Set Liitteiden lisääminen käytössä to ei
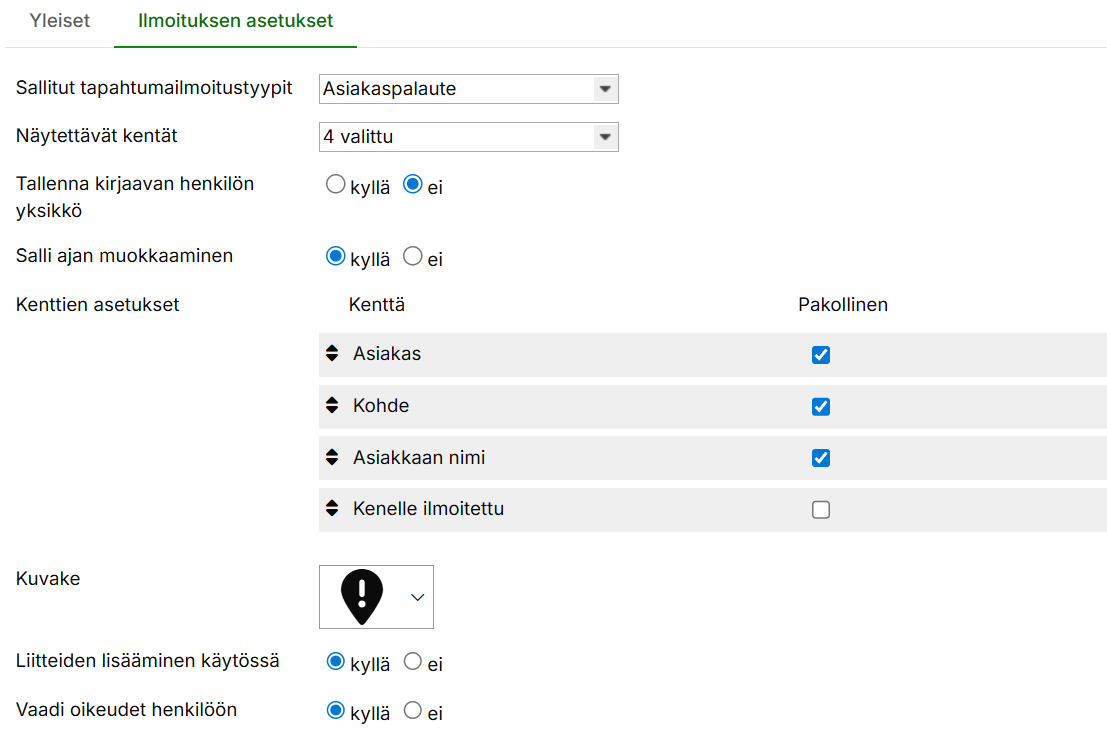1107x732 pixels. [412, 662]
